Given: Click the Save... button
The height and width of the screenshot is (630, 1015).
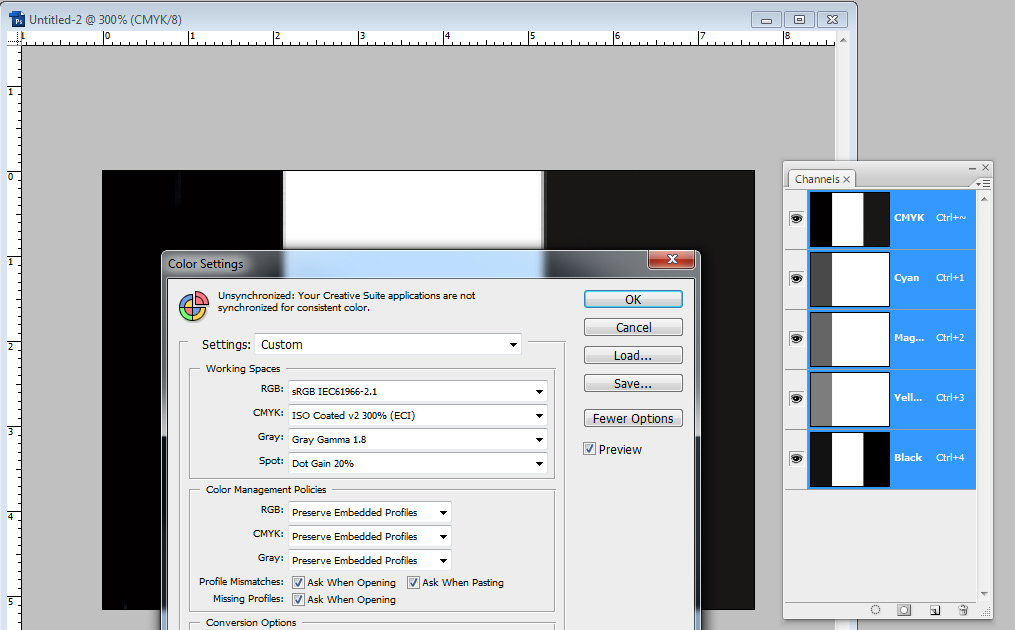Looking at the screenshot, I should [x=633, y=383].
